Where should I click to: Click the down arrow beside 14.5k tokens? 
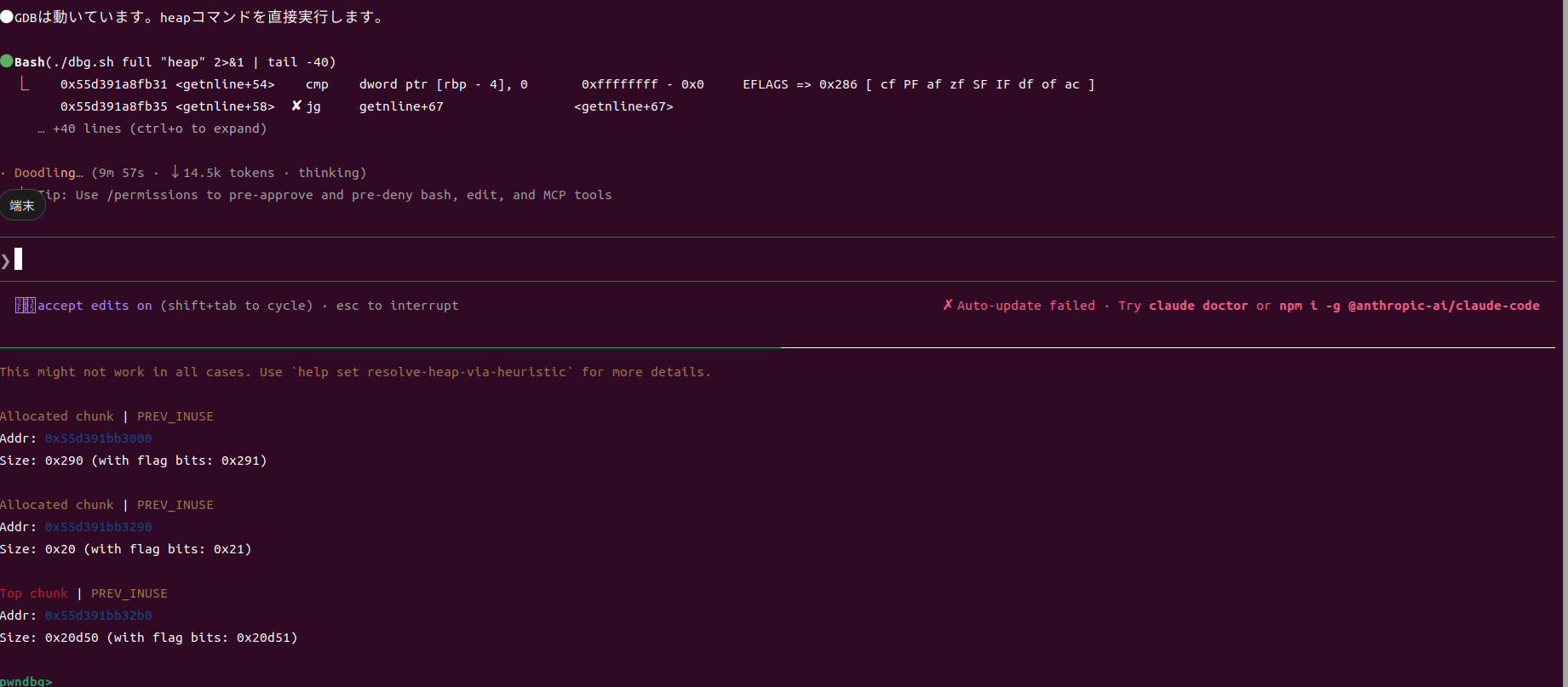[x=175, y=172]
